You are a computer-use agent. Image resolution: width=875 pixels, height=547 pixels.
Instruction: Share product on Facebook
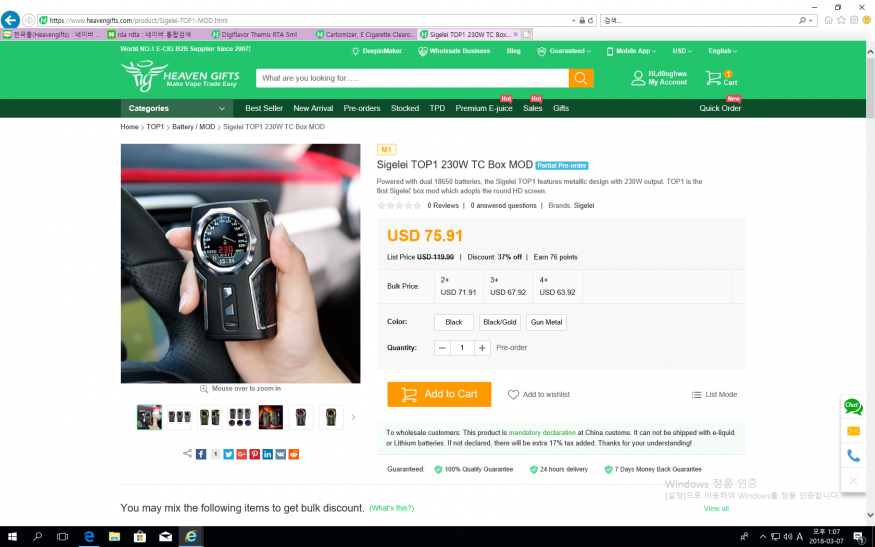click(201, 454)
